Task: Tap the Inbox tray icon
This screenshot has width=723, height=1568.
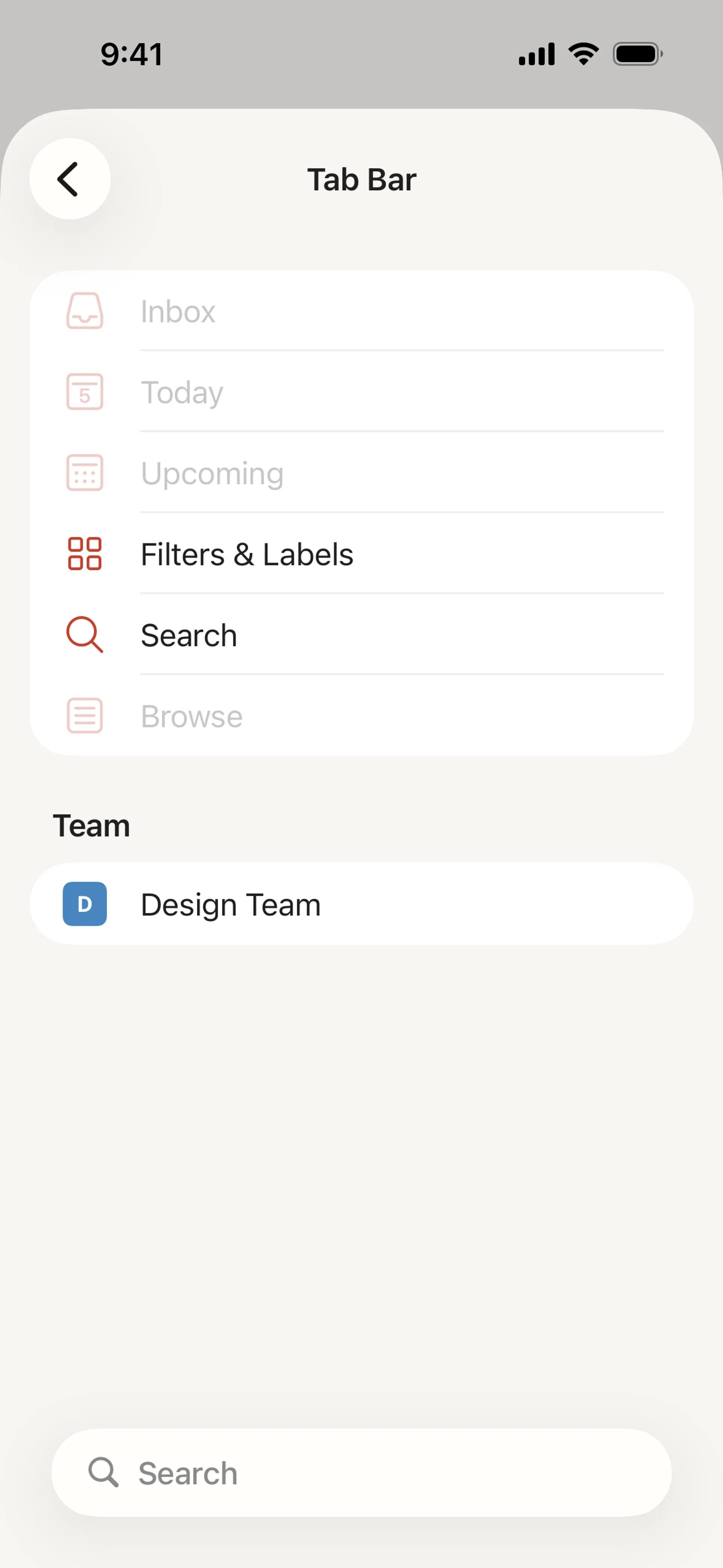Action: [85, 311]
